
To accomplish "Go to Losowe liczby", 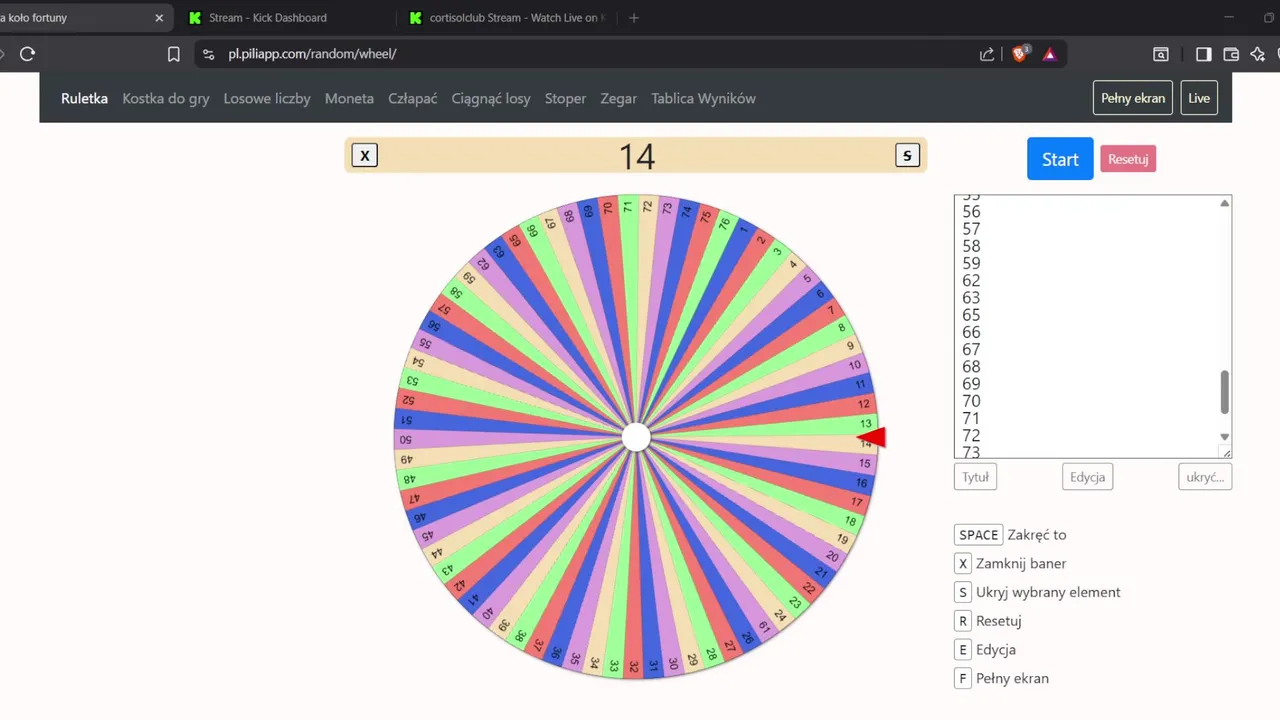I will (x=267, y=98).
